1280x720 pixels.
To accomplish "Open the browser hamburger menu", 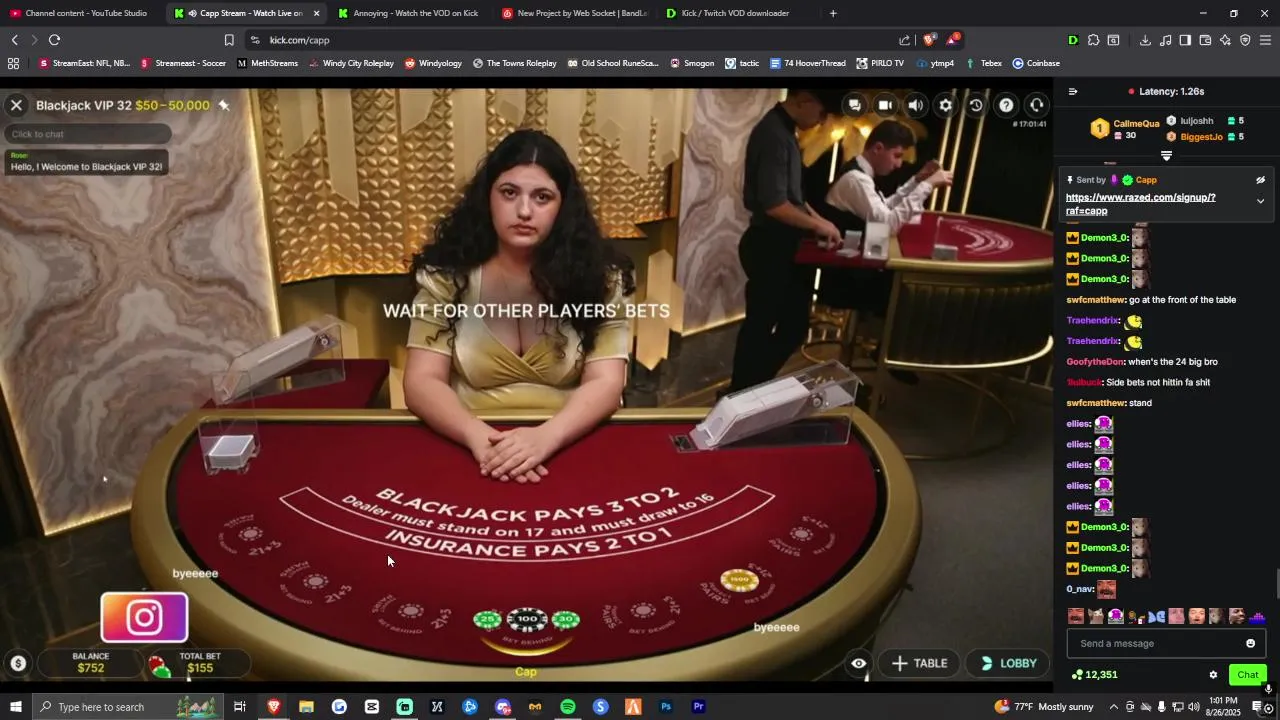I will tap(1265, 40).
